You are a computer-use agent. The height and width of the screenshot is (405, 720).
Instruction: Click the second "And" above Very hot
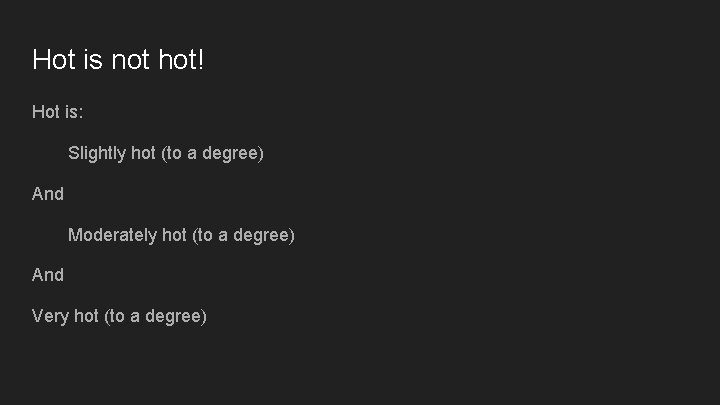pyautogui.click(x=48, y=275)
